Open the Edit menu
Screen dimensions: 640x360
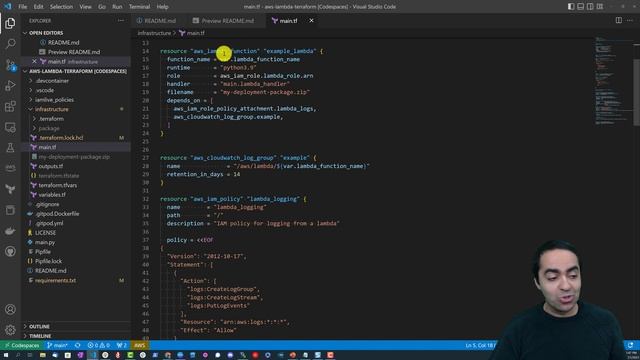click(x=38, y=7)
